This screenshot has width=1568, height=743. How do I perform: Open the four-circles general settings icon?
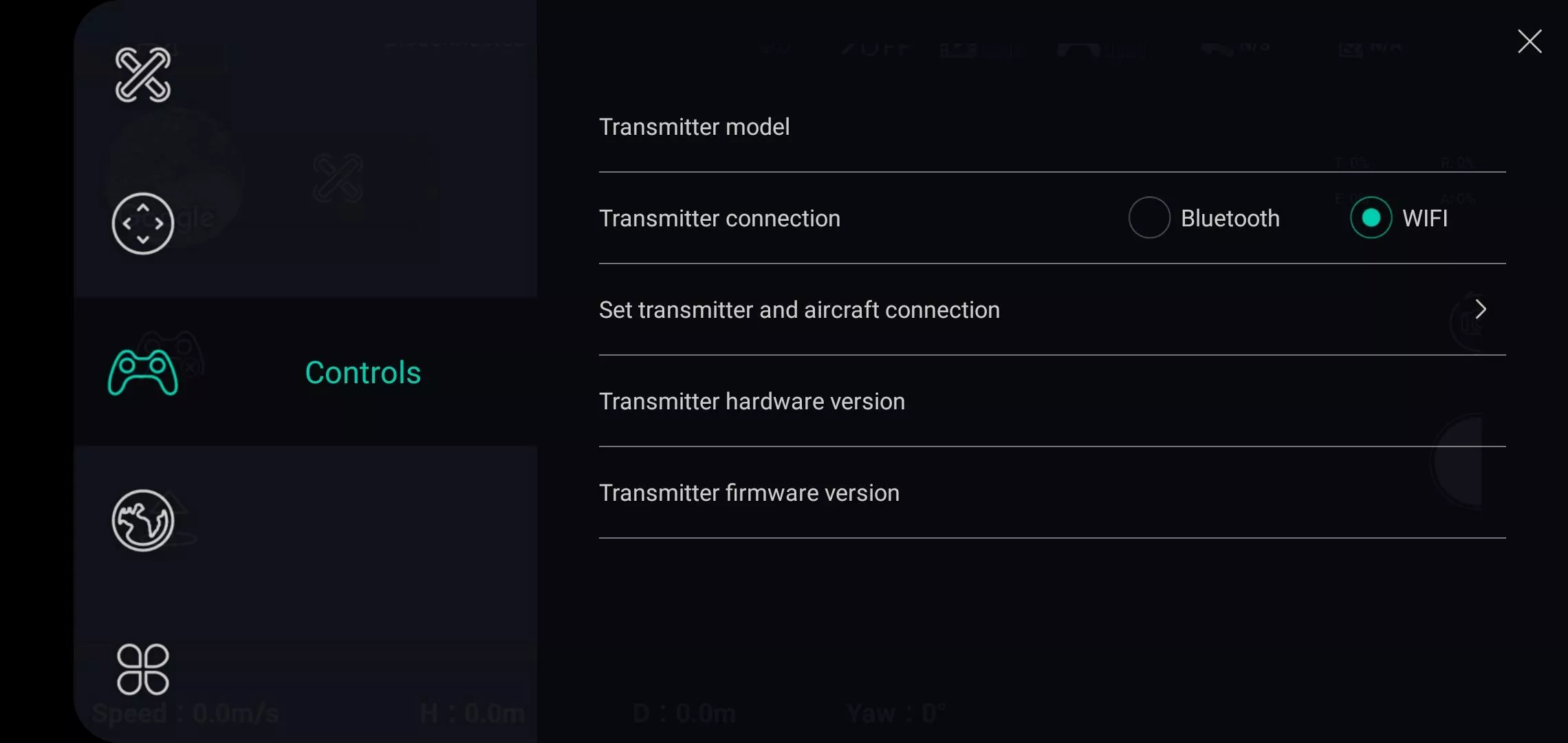click(x=142, y=669)
